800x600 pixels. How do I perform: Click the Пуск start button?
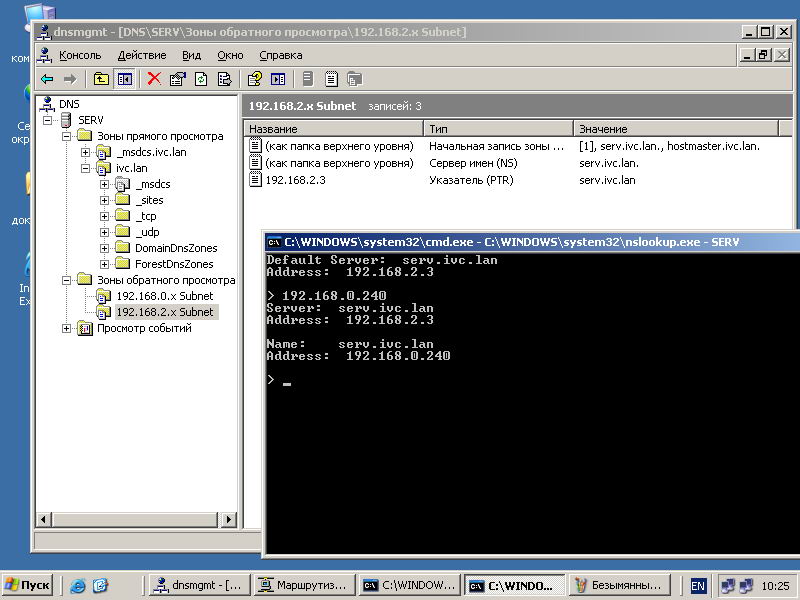(x=27, y=585)
